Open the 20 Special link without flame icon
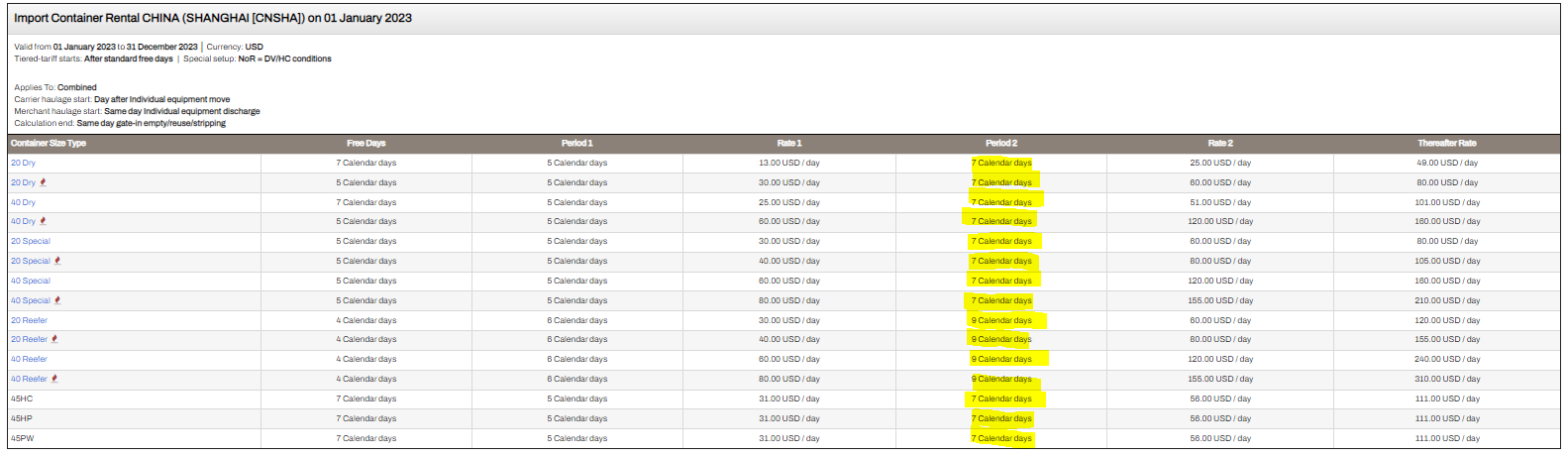The width and height of the screenshot is (1568, 456). click(x=31, y=241)
